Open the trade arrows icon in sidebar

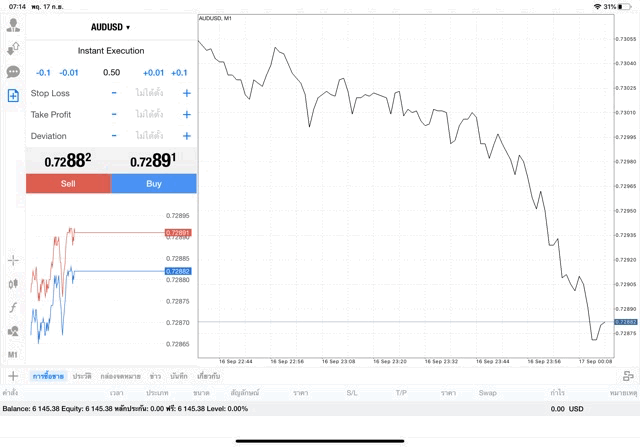[x=13, y=48]
